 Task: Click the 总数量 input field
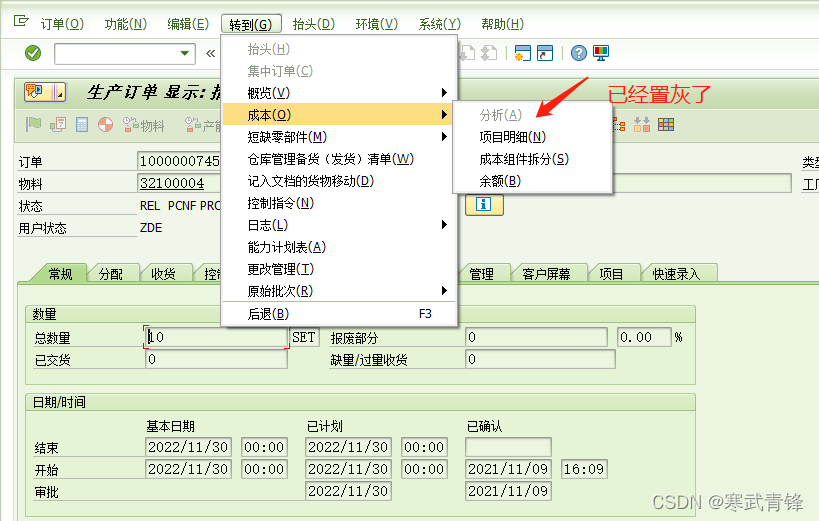[x=216, y=337]
